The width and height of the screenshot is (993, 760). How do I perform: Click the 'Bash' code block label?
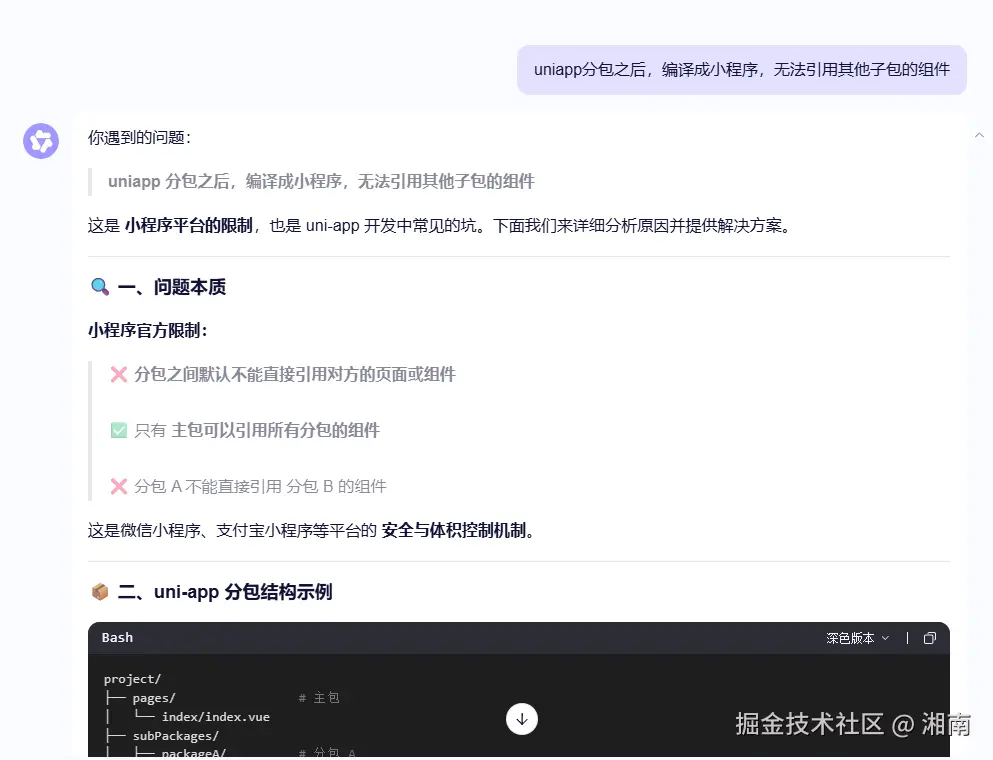click(x=117, y=638)
